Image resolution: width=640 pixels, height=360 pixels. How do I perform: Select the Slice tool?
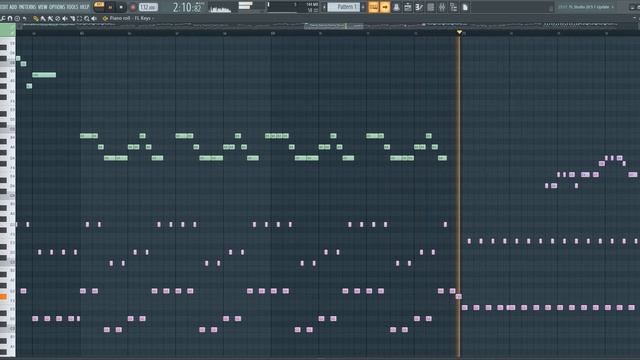click(x=72, y=18)
